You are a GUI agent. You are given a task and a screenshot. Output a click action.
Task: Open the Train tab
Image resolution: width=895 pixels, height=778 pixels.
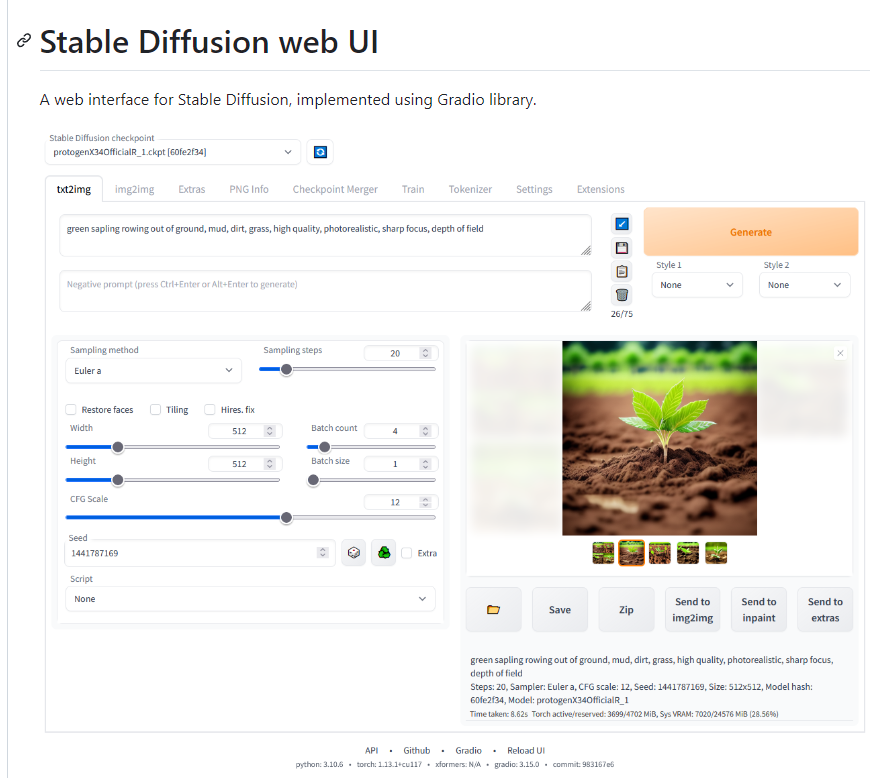point(413,189)
